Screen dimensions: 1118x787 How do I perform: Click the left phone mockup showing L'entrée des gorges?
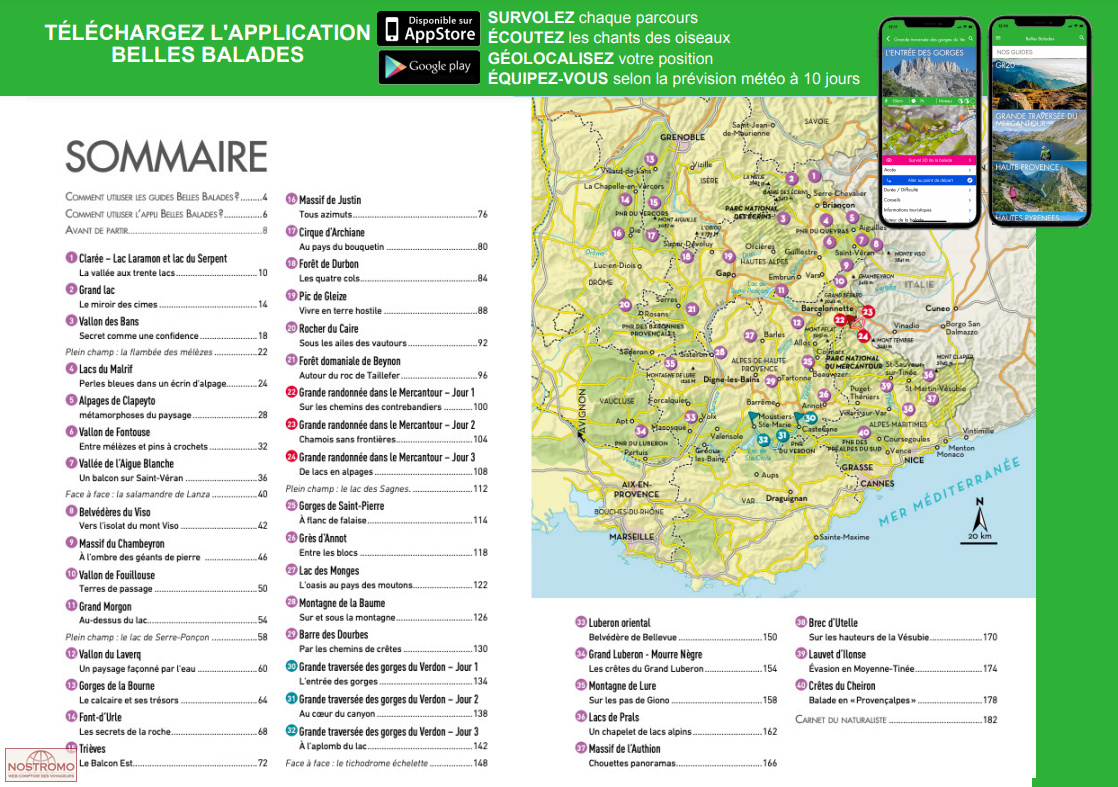pos(929,123)
